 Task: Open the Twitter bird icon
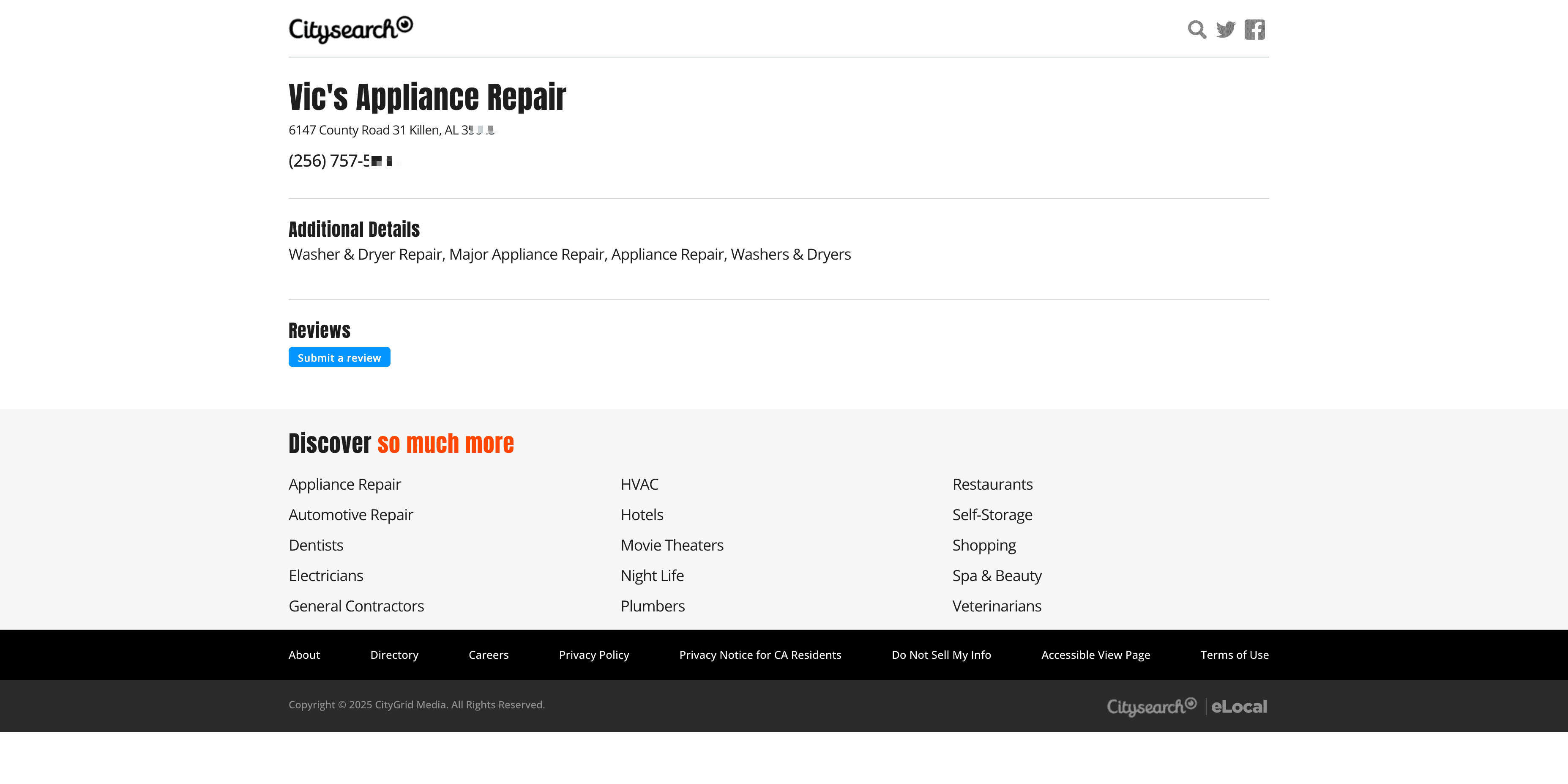1225,29
